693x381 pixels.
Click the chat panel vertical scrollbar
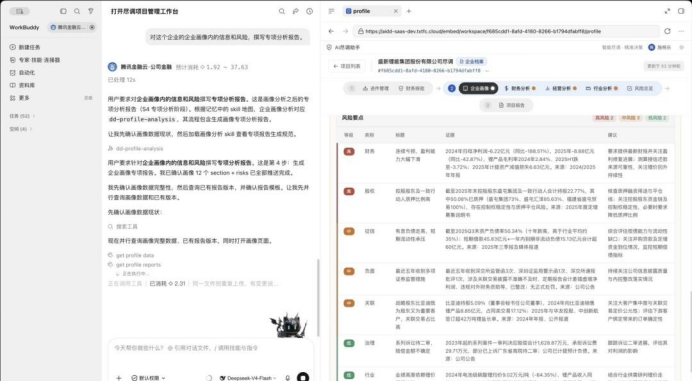click(318, 297)
